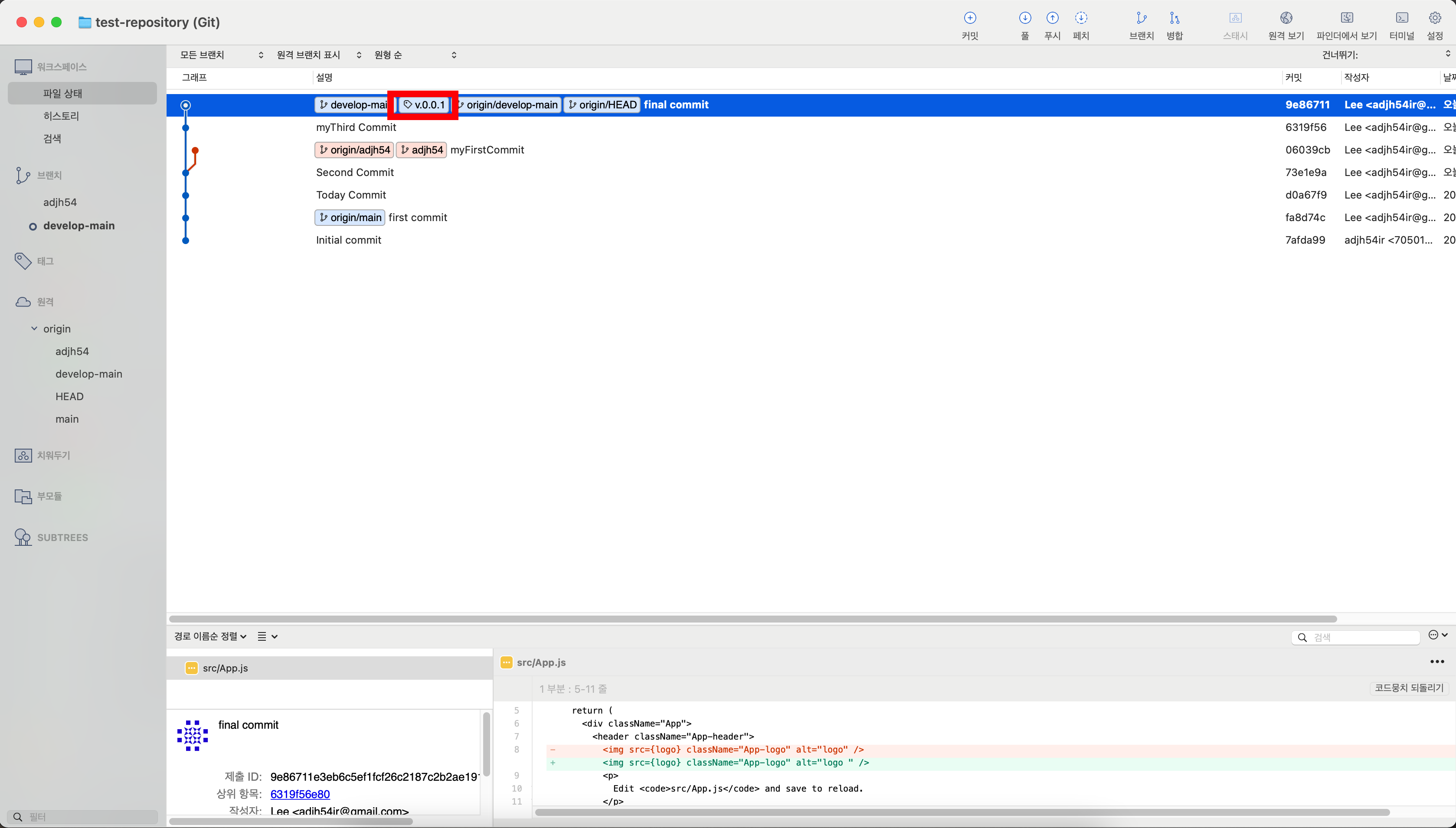The height and width of the screenshot is (828, 1456).
Task: Open Settings (설정) gear icon
Action: pos(1434,18)
